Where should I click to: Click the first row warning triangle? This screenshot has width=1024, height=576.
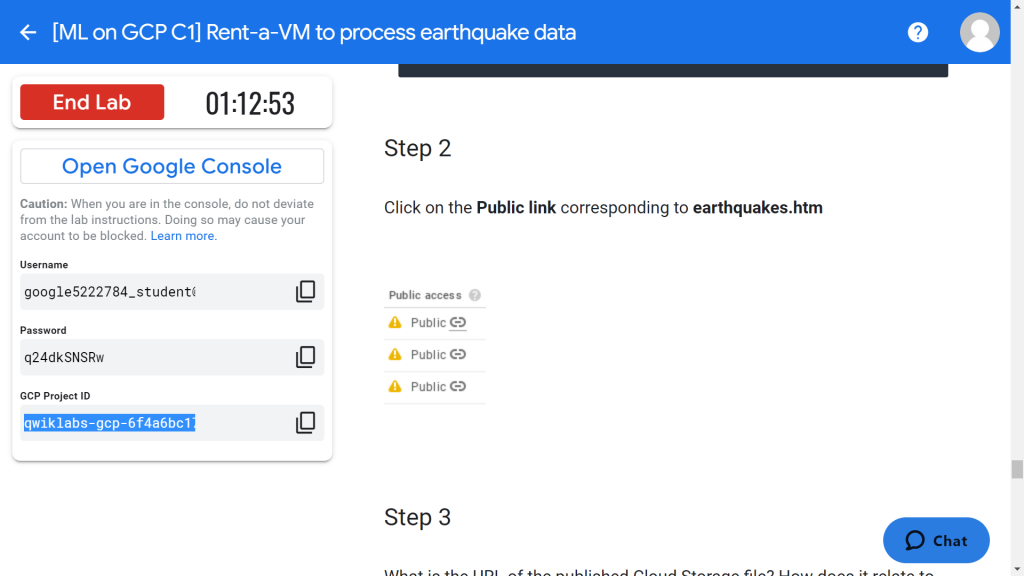(x=395, y=322)
